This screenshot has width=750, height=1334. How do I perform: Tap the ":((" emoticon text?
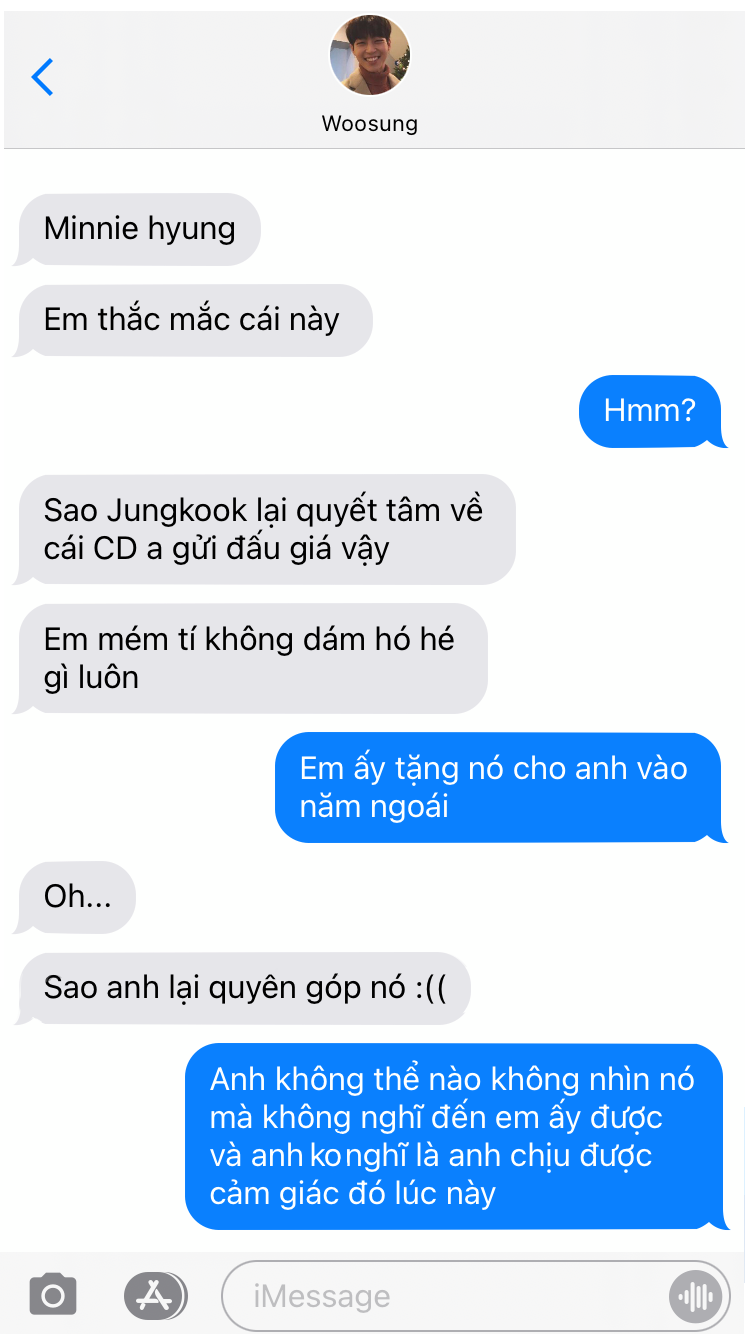click(x=430, y=988)
